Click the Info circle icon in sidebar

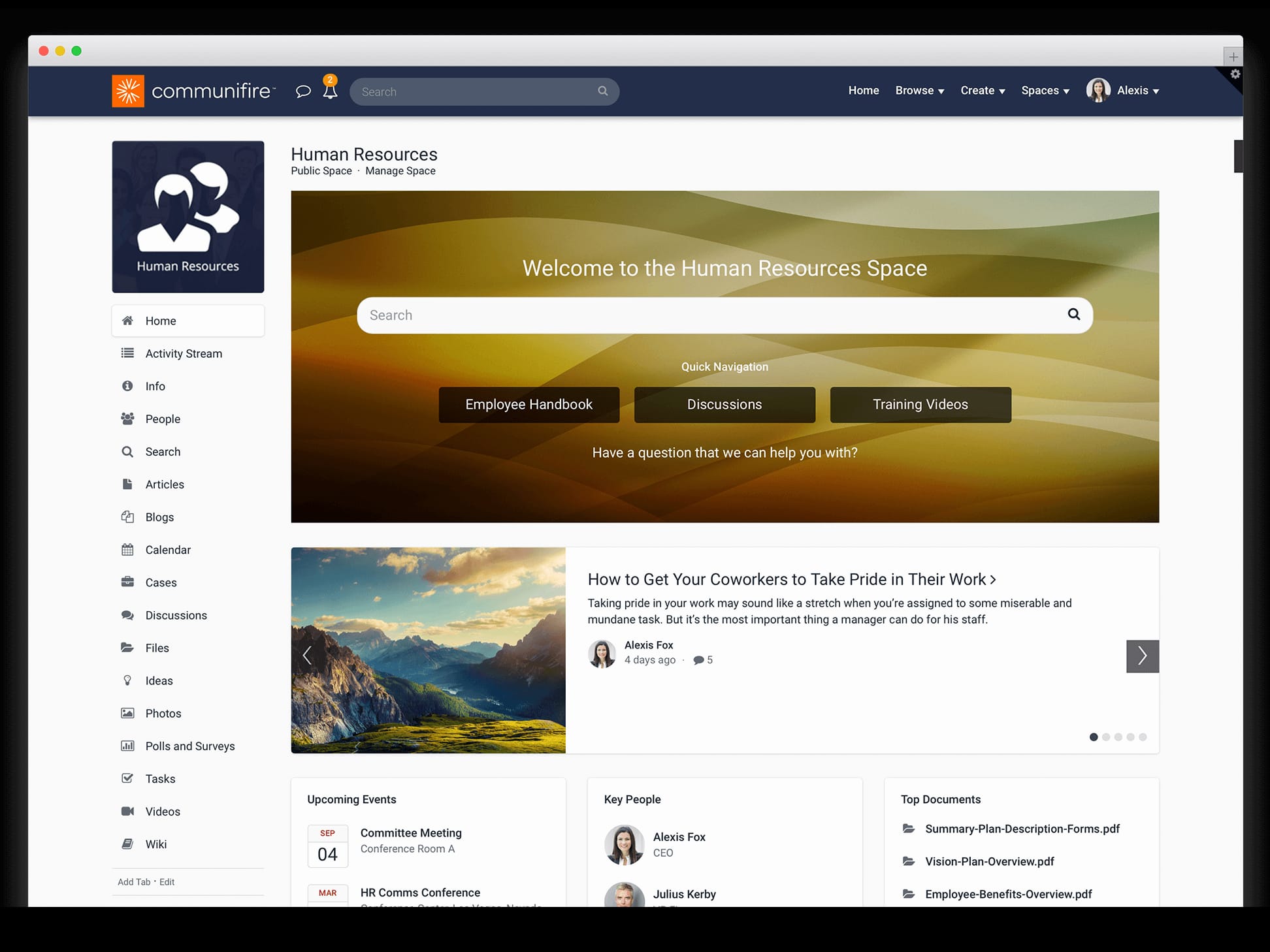coord(127,386)
